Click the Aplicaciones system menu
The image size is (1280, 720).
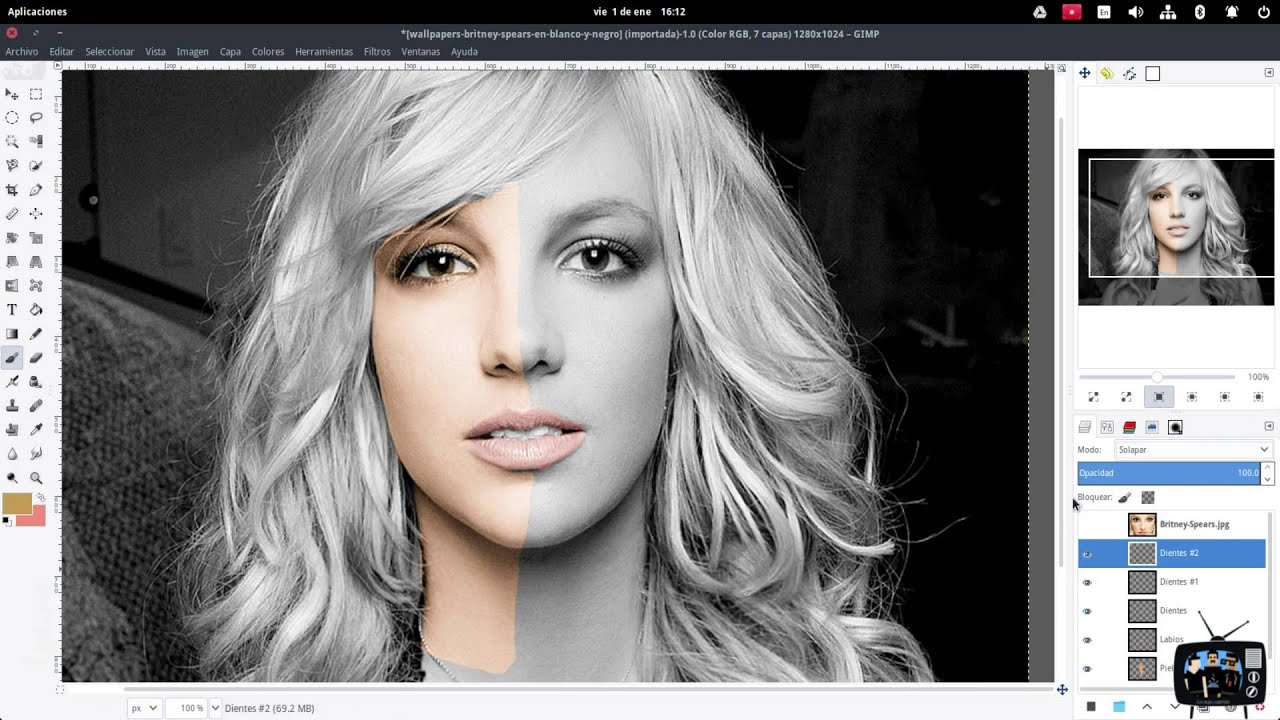[37, 12]
